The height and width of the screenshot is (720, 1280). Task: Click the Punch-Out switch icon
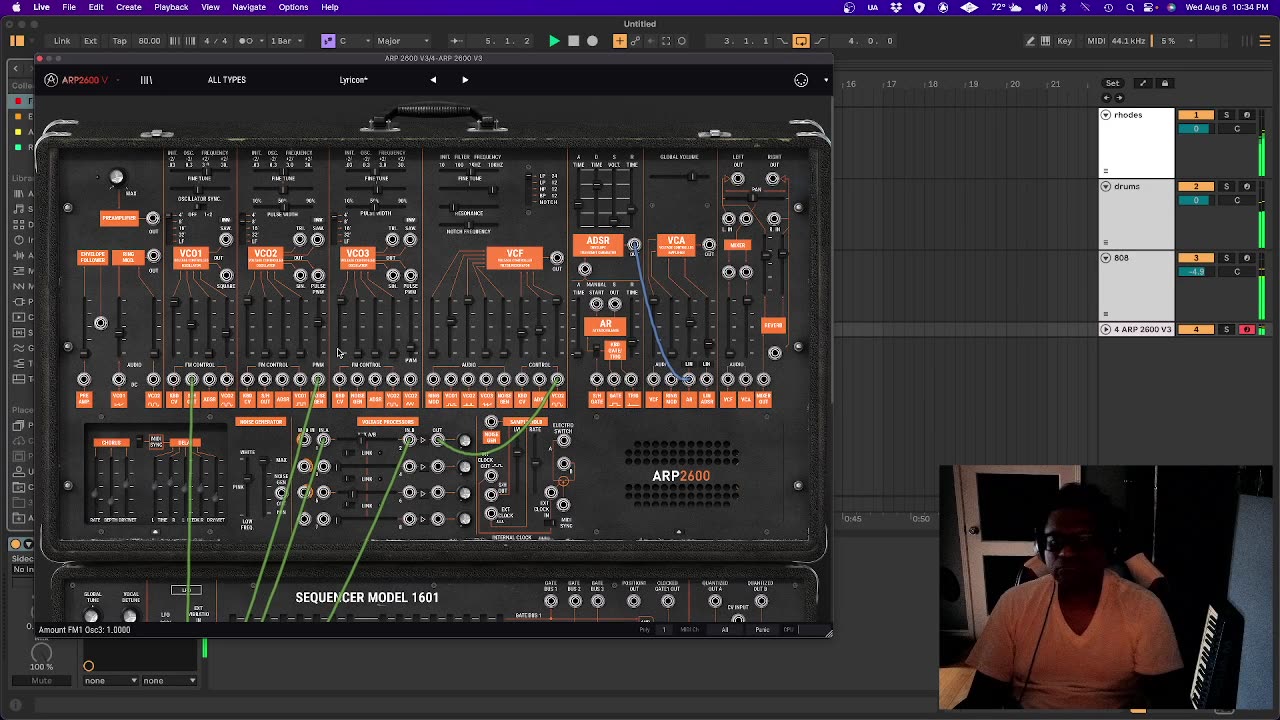click(x=818, y=41)
